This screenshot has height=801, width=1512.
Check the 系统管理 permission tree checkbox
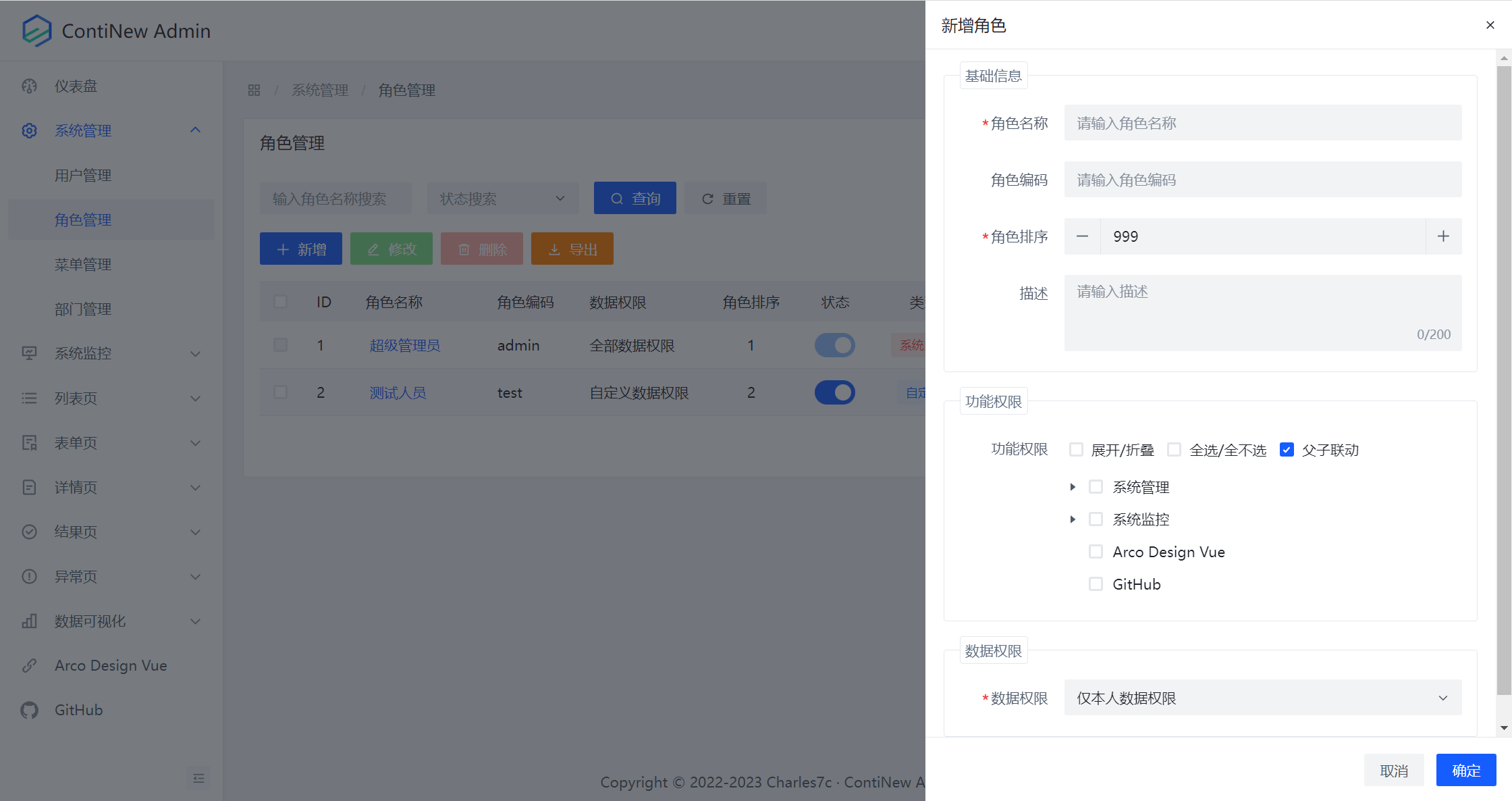coord(1096,487)
